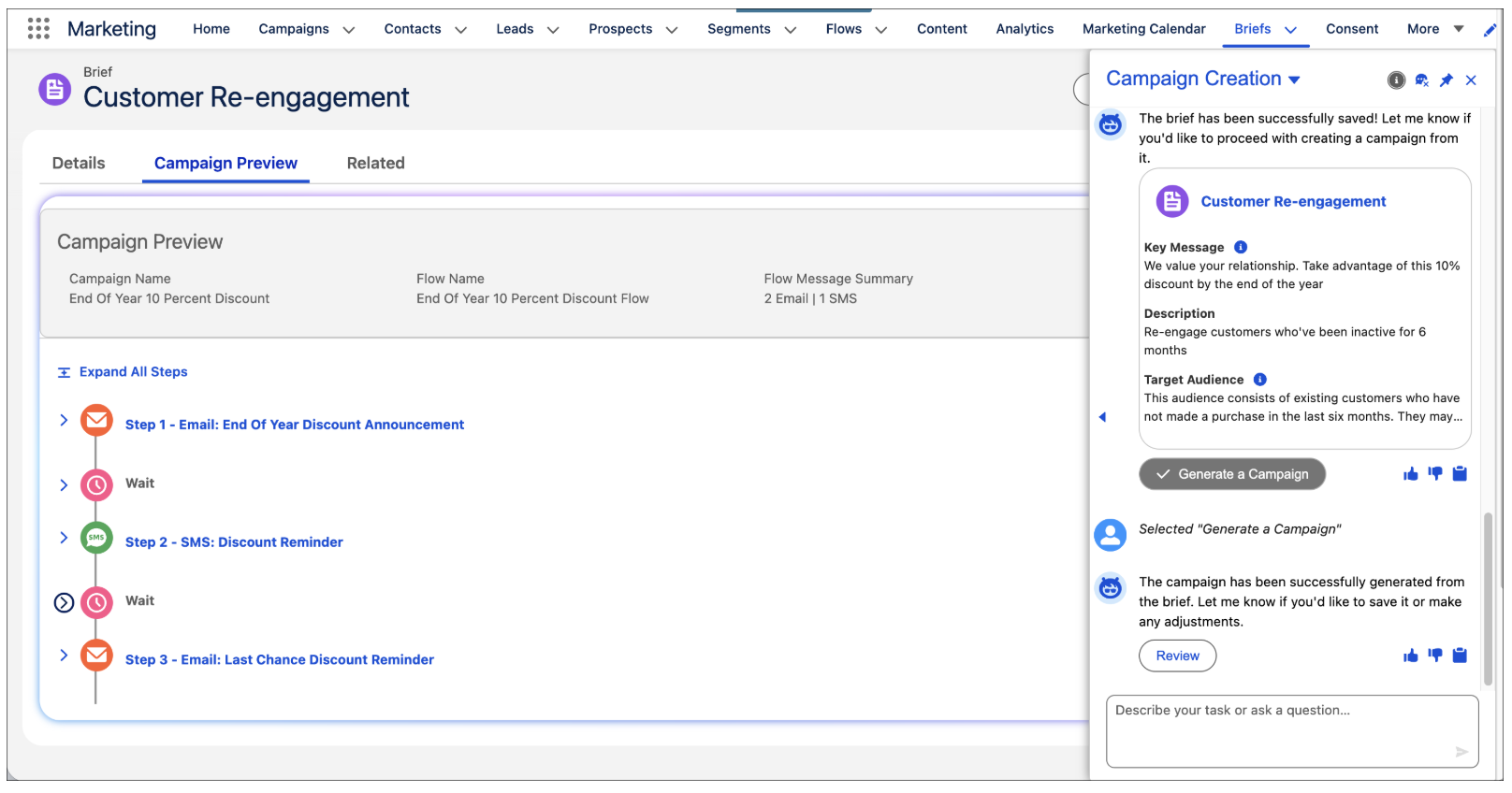Go to the Home tab
This screenshot has height=793, width=1512.
coord(211,29)
